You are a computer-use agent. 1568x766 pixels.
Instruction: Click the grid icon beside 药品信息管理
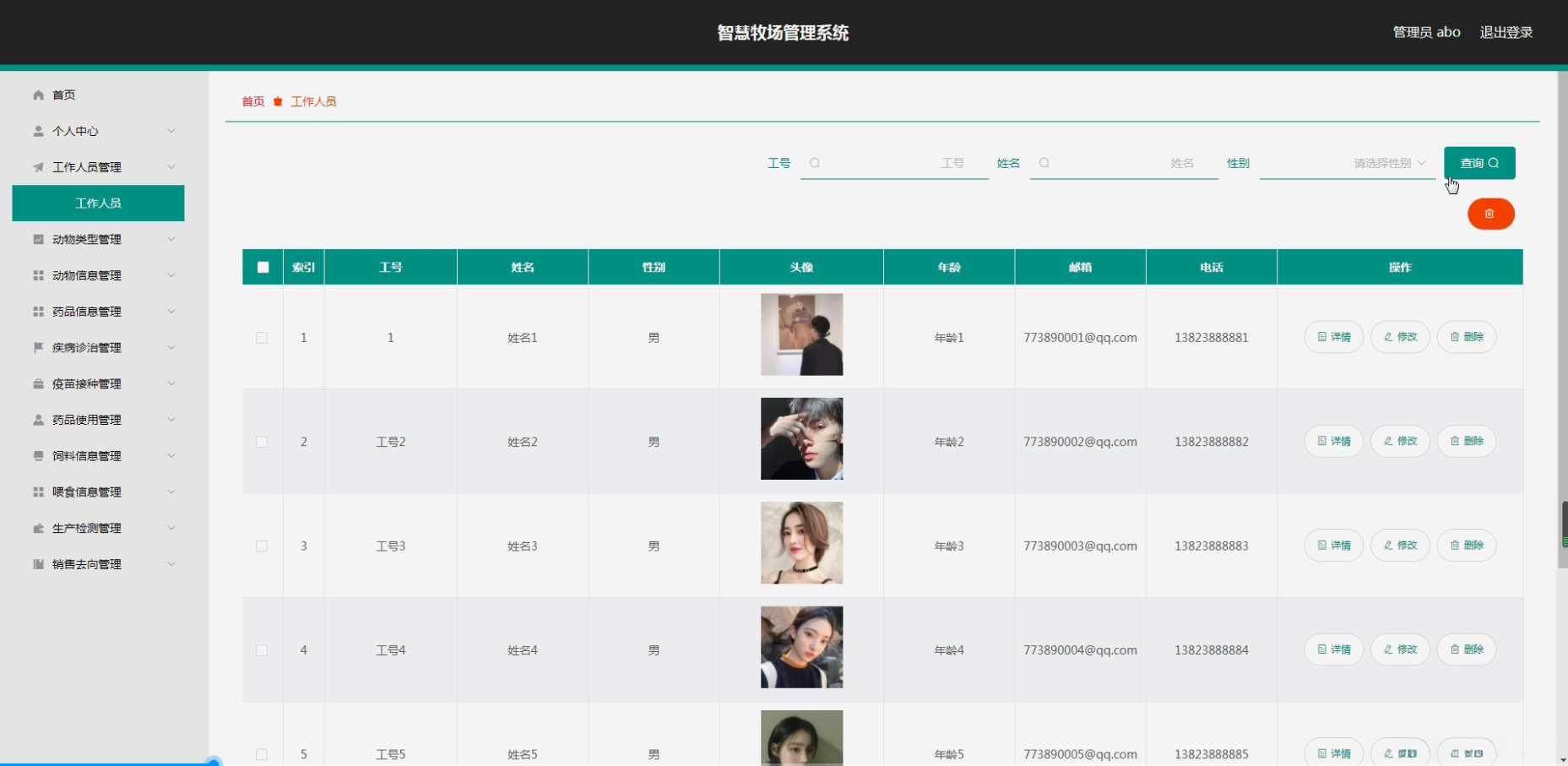(38, 312)
